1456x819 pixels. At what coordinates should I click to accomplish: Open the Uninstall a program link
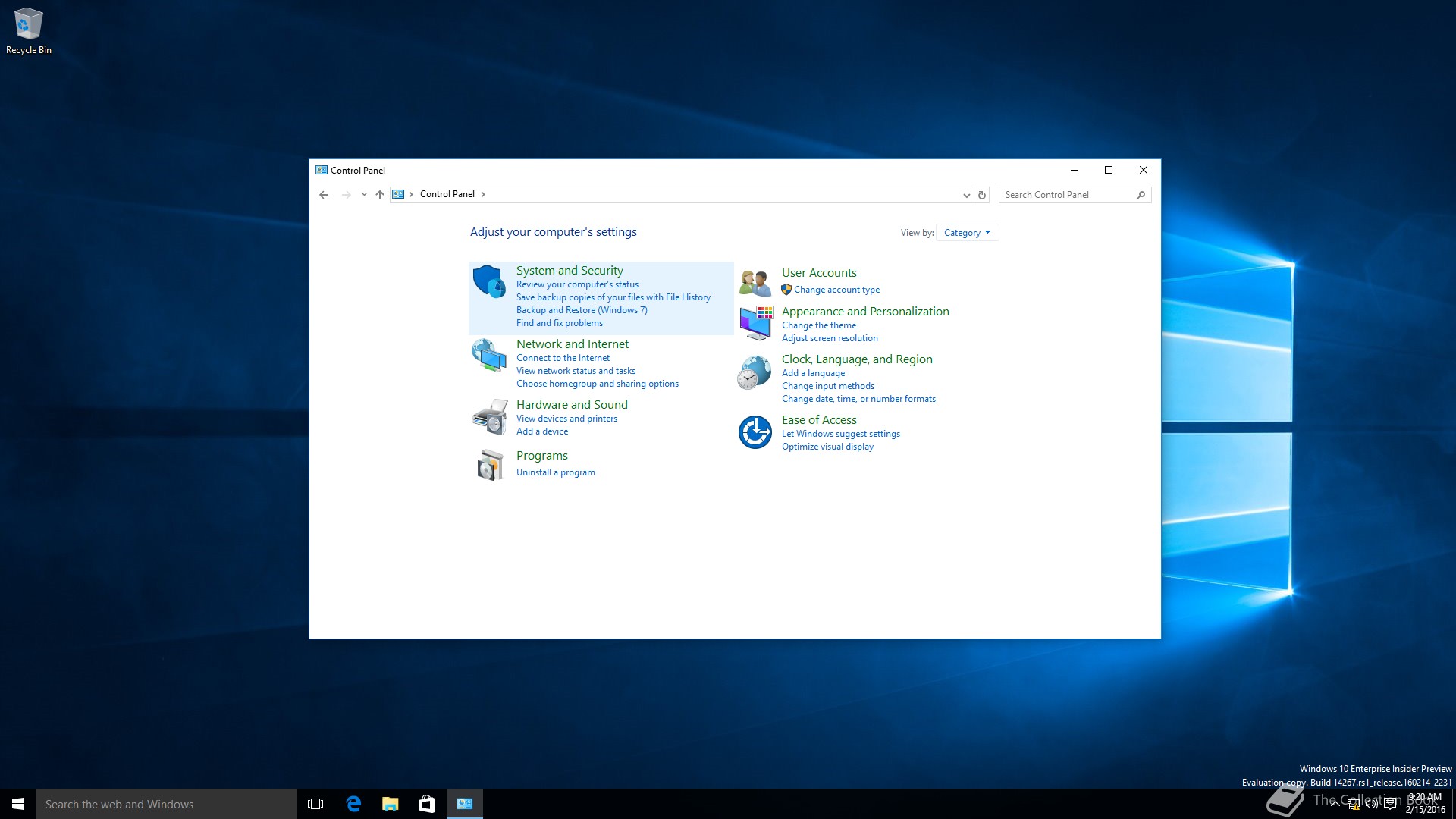click(555, 472)
